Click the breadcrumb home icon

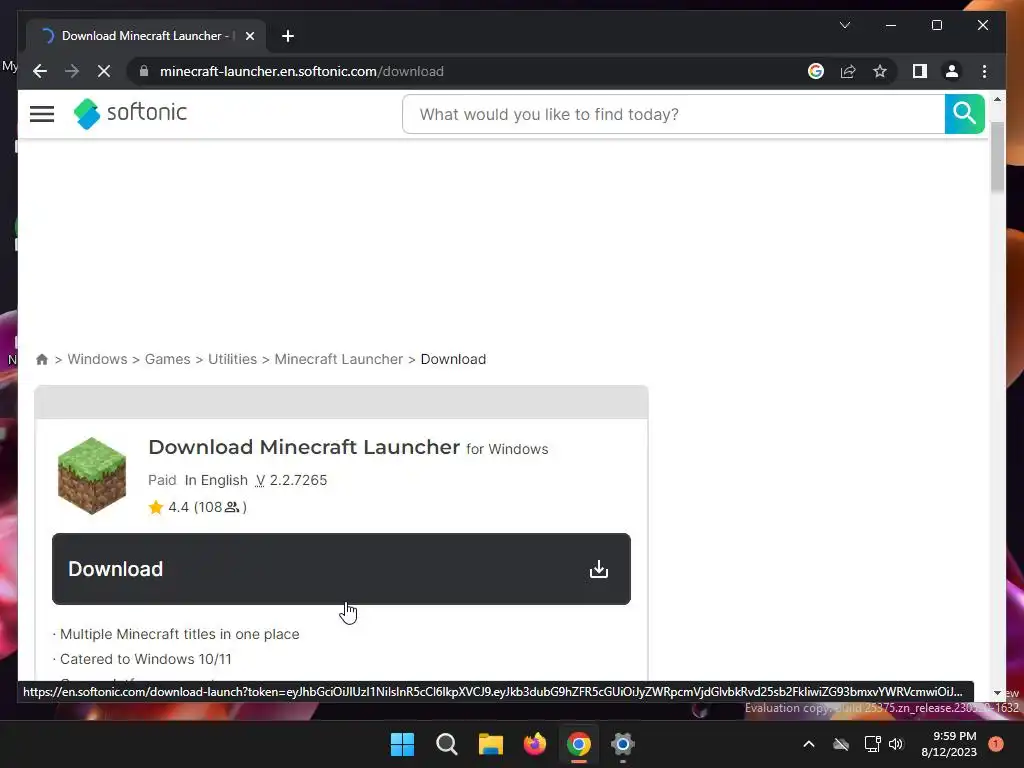pyautogui.click(x=42, y=359)
